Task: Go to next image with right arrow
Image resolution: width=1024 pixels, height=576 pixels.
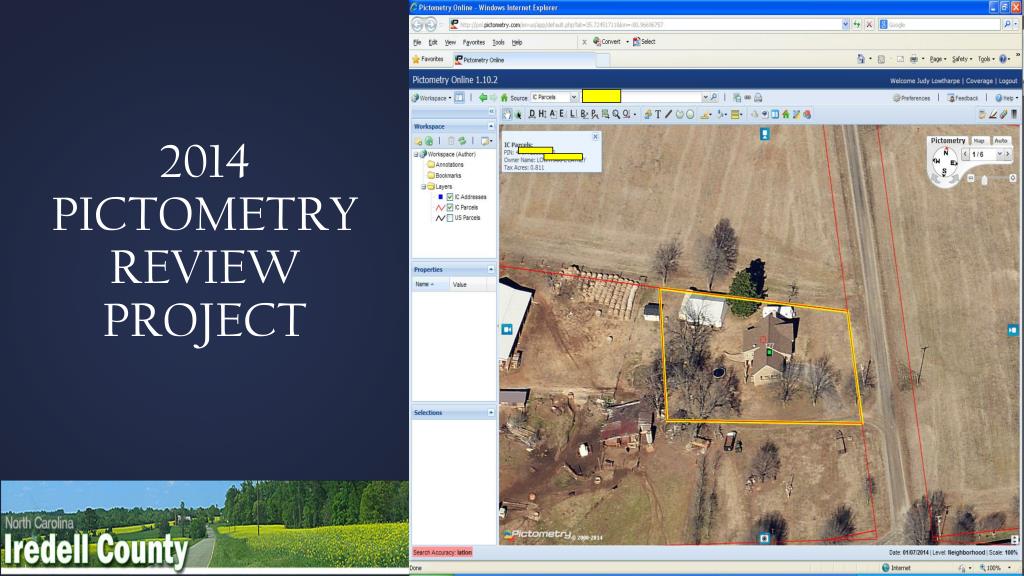Action: click(1008, 154)
